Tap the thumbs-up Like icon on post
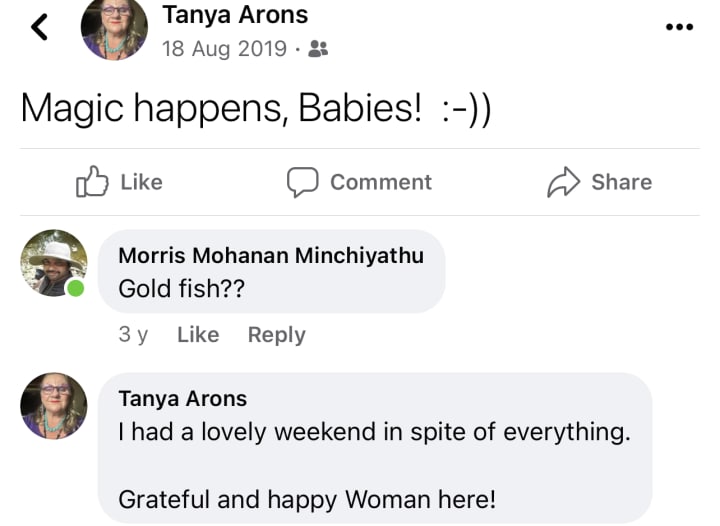Viewport: 720px width, 526px height. [92, 182]
